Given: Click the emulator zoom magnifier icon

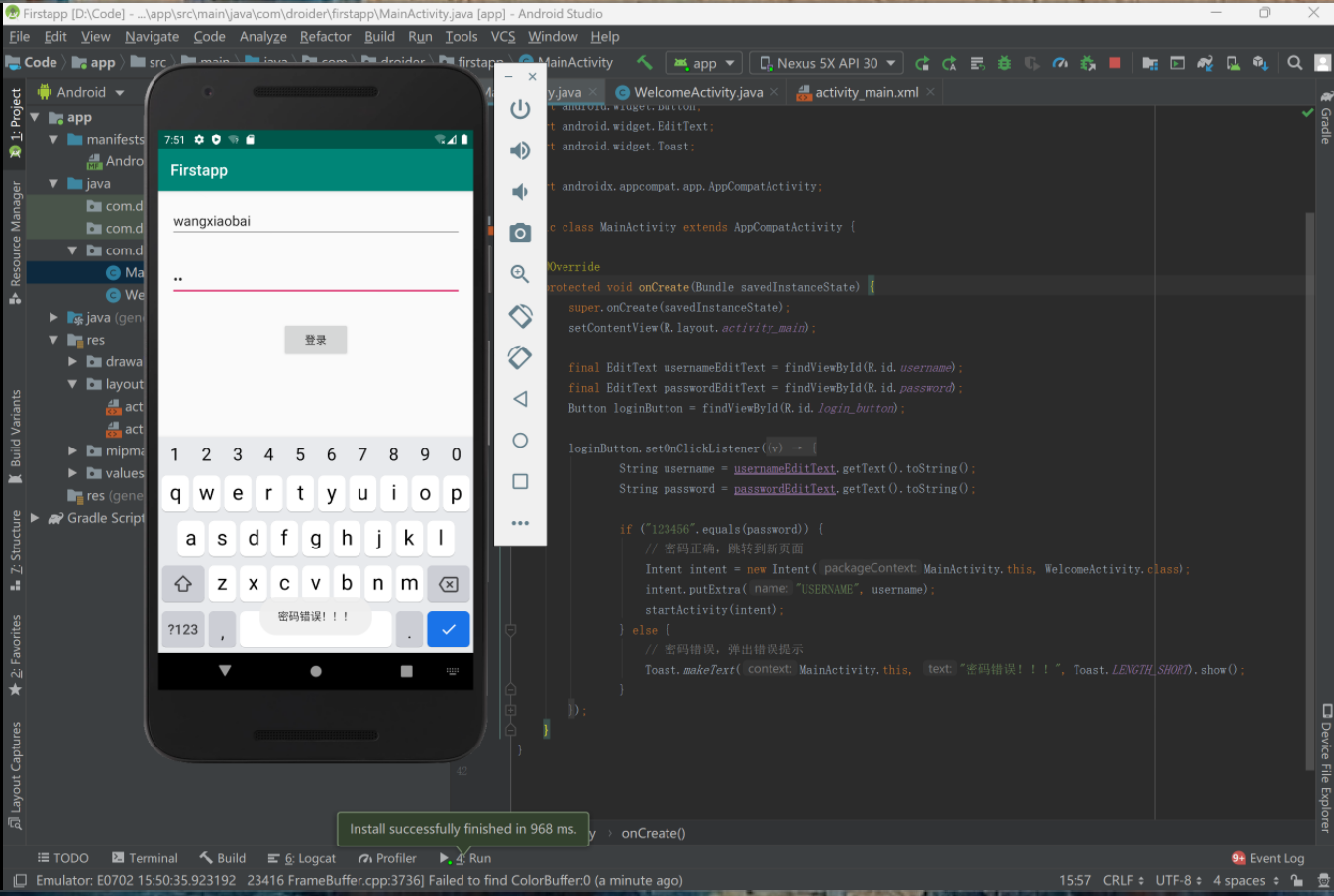Looking at the screenshot, I should [520, 274].
